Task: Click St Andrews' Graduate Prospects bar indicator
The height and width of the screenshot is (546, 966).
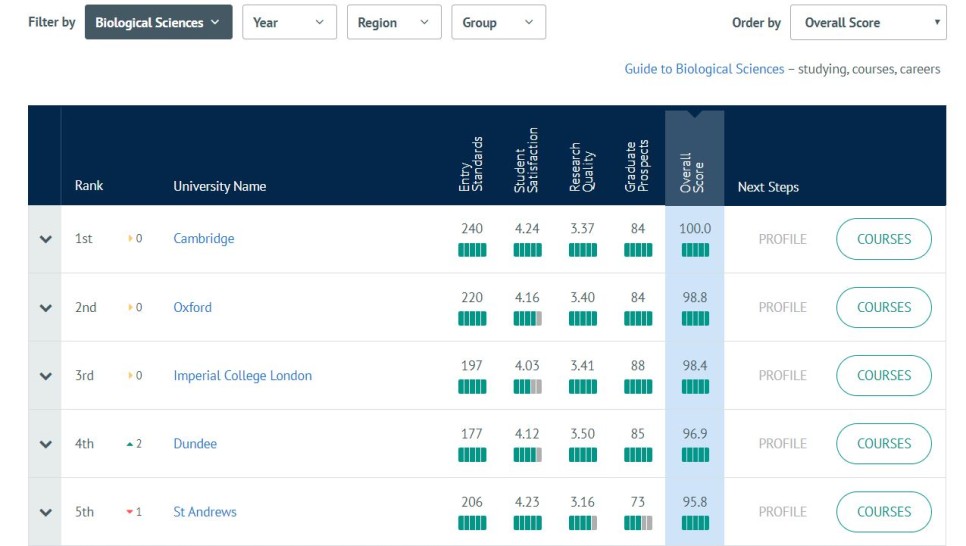Action: 638,523
